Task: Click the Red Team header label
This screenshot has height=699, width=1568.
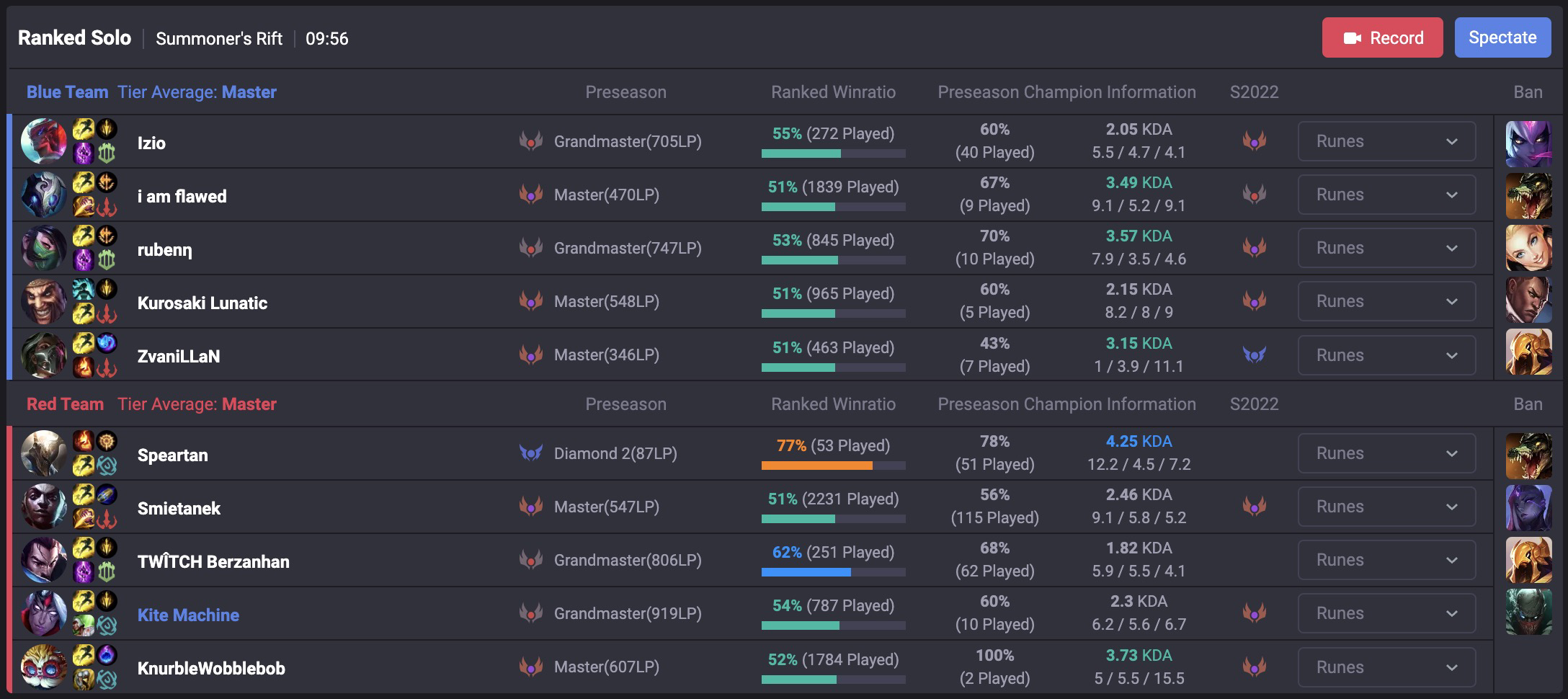Action: (65, 404)
